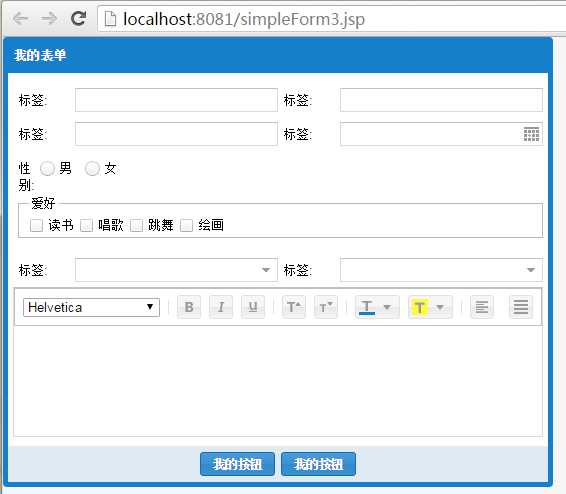
Task: Toggle Underline in the editor toolbar
Action: [x=253, y=307]
